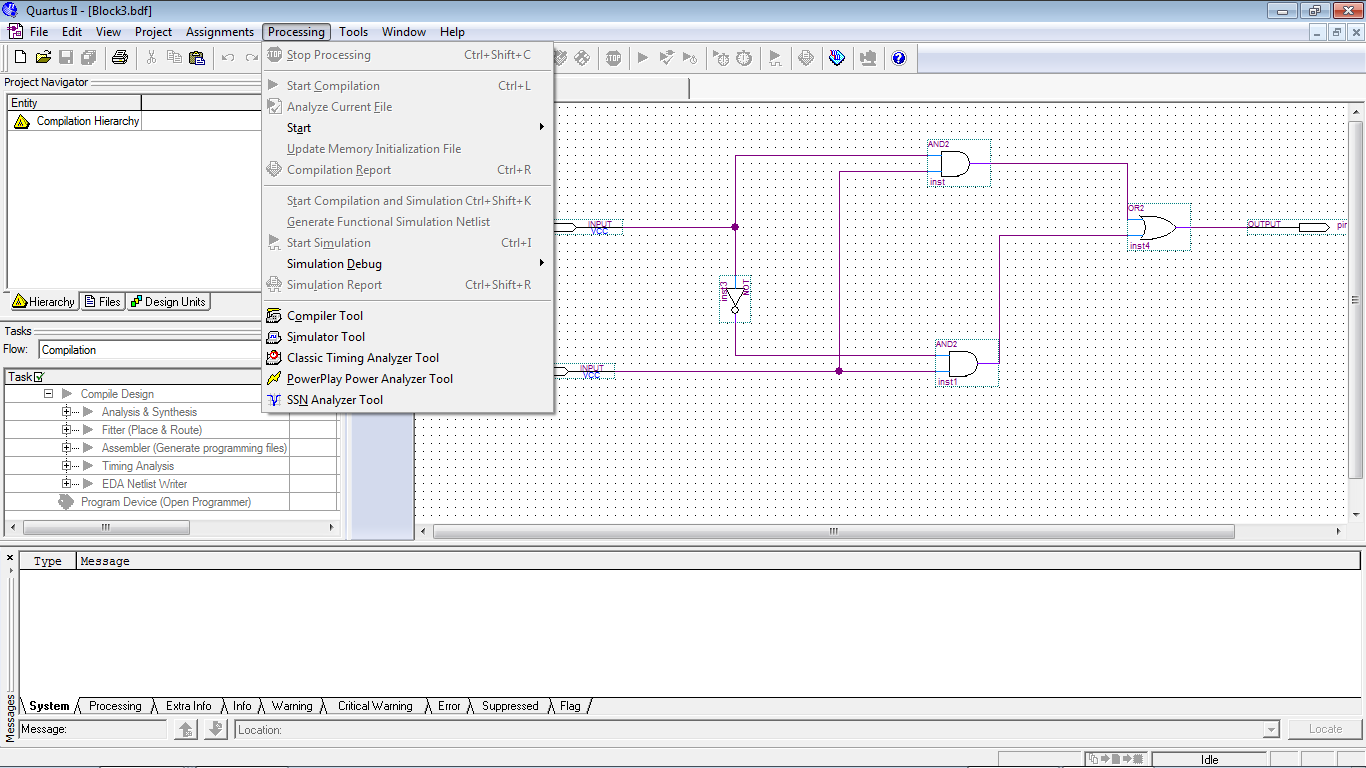Click the Open folder toolbar icon
The height and width of the screenshot is (768, 1366).
[x=43, y=58]
